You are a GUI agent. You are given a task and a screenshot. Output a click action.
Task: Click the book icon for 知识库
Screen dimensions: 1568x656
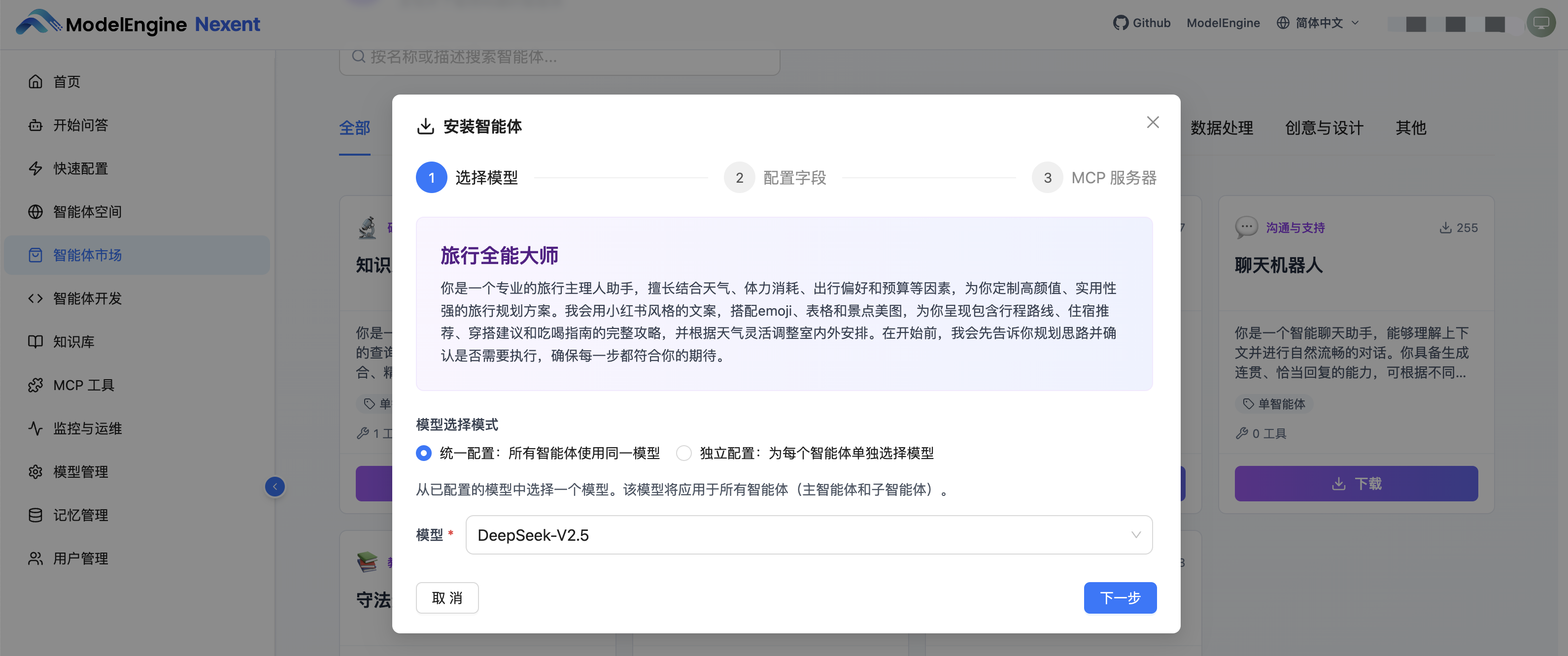(x=35, y=341)
